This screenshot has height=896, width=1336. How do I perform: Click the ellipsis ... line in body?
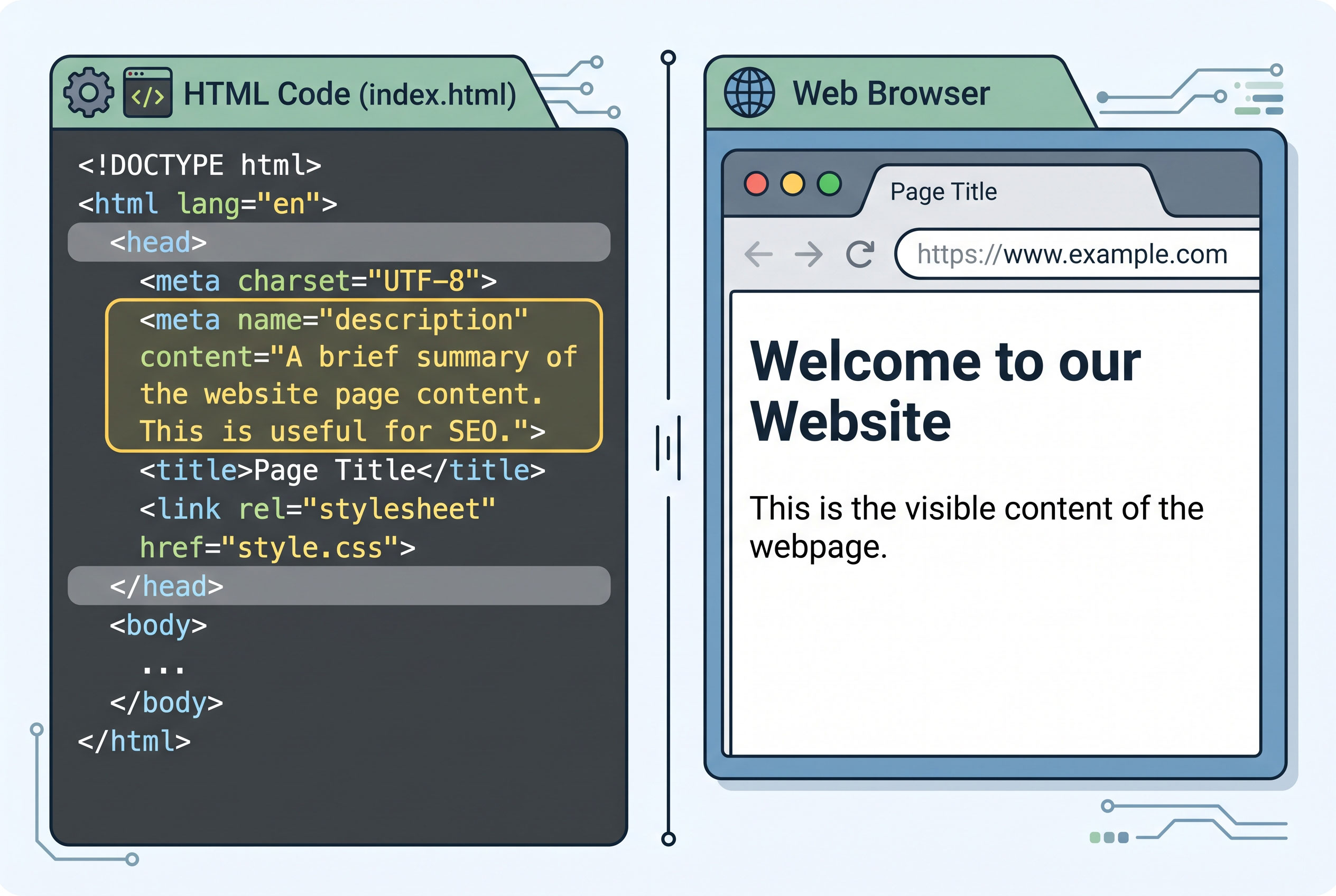pos(163,669)
